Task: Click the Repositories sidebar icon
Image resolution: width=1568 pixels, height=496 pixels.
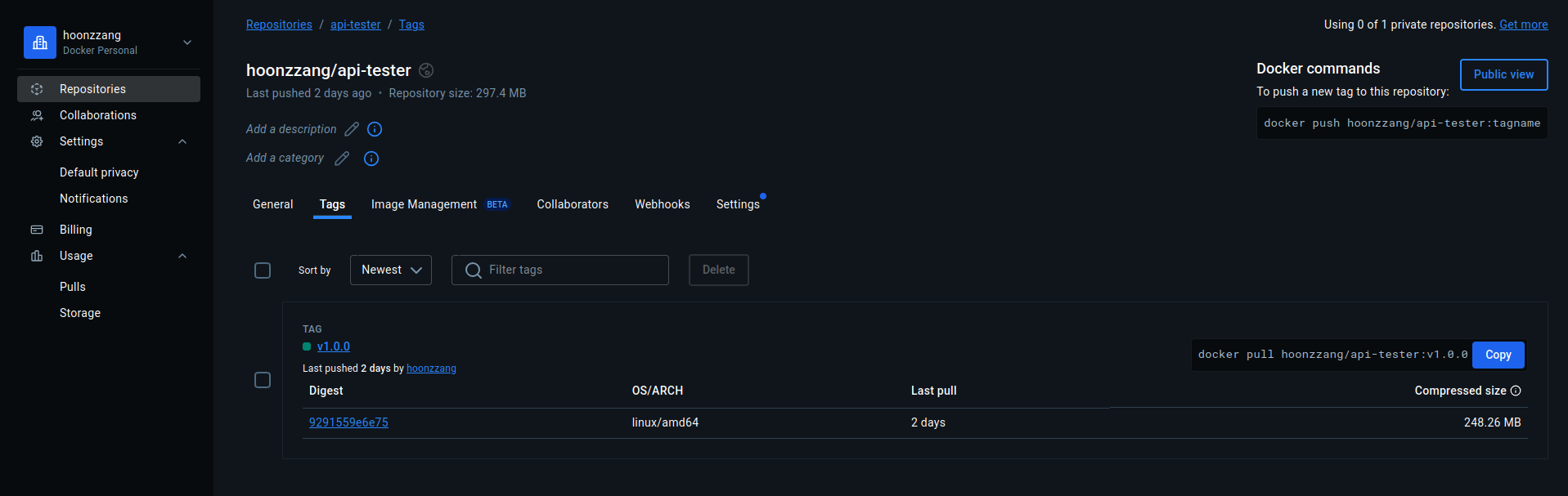Action: (37, 89)
